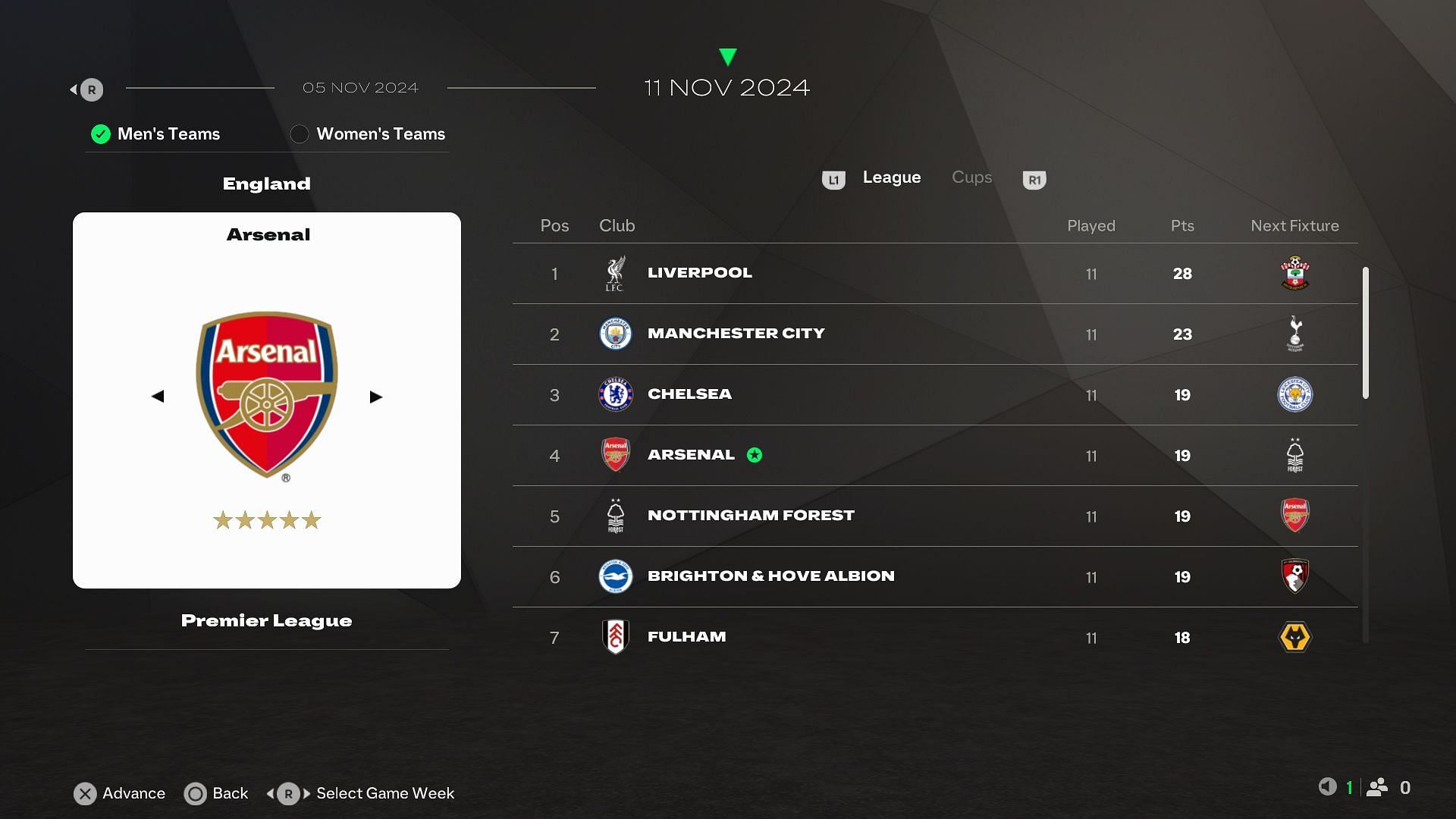Click the left arrow to navigate clubs
Viewport: 1456px width, 819px height.
(x=157, y=396)
